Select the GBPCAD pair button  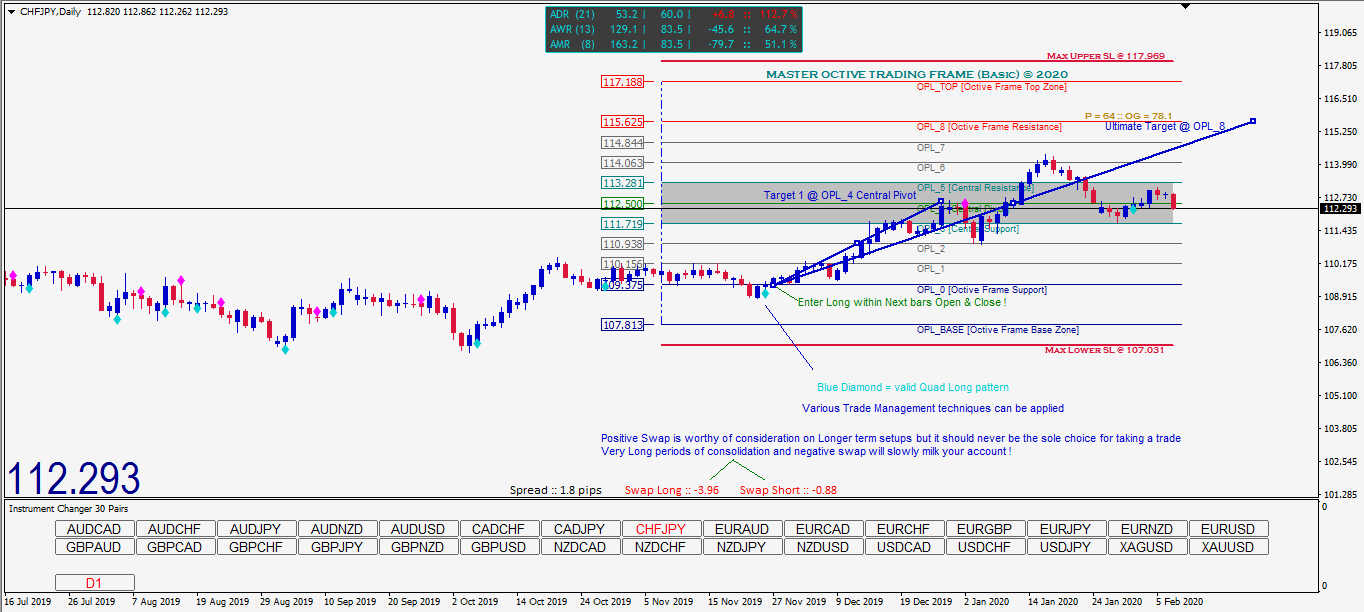coord(176,547)
